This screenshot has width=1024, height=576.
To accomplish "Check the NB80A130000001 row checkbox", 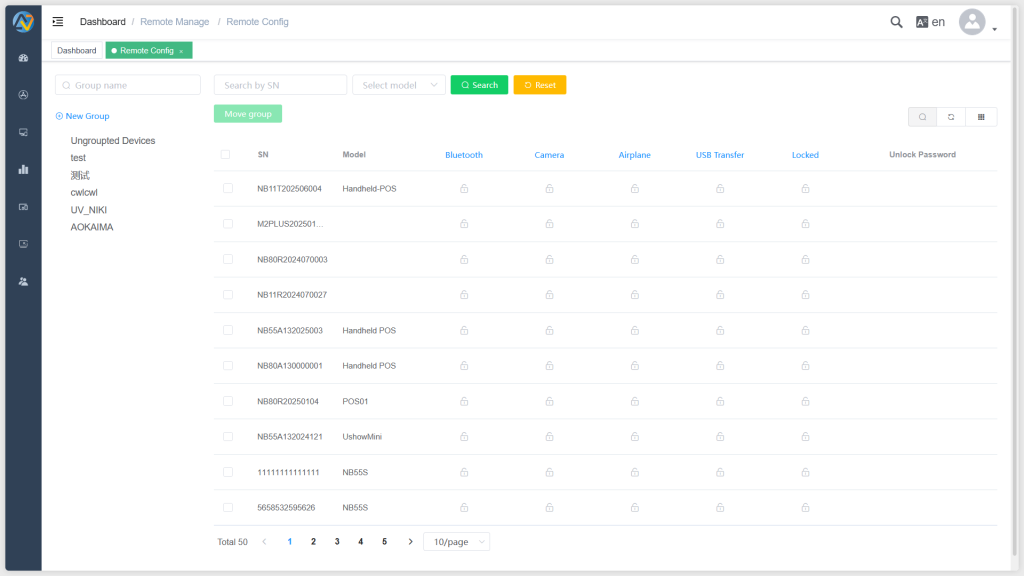I will [228, 365].
